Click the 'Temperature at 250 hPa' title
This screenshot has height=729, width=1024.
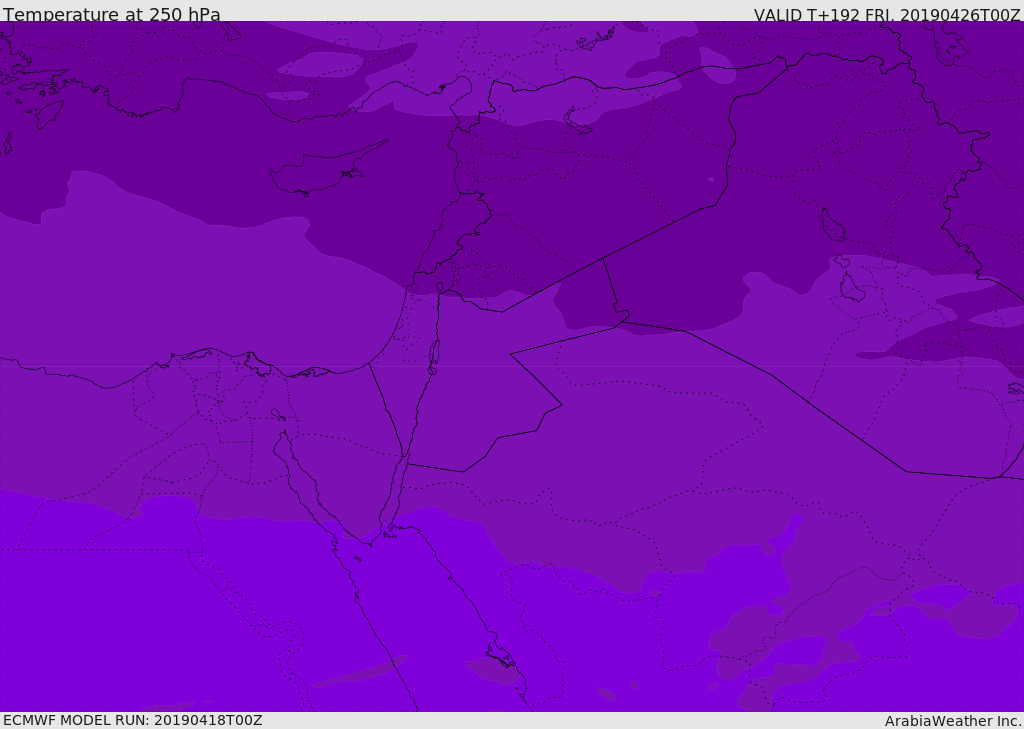112,14
